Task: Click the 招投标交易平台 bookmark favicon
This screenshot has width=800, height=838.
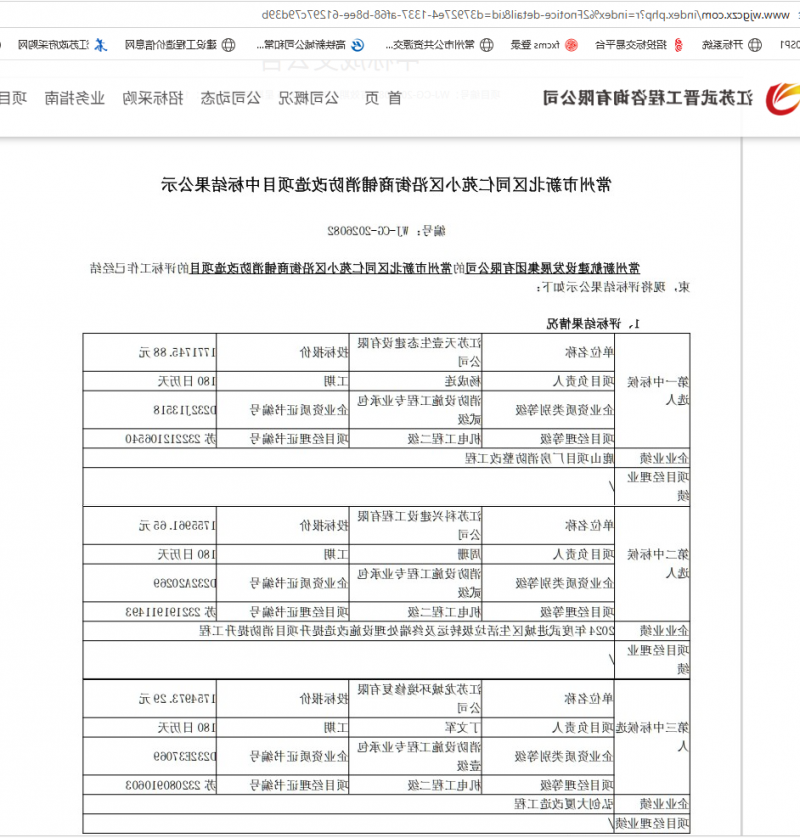Action: point(678,45)
